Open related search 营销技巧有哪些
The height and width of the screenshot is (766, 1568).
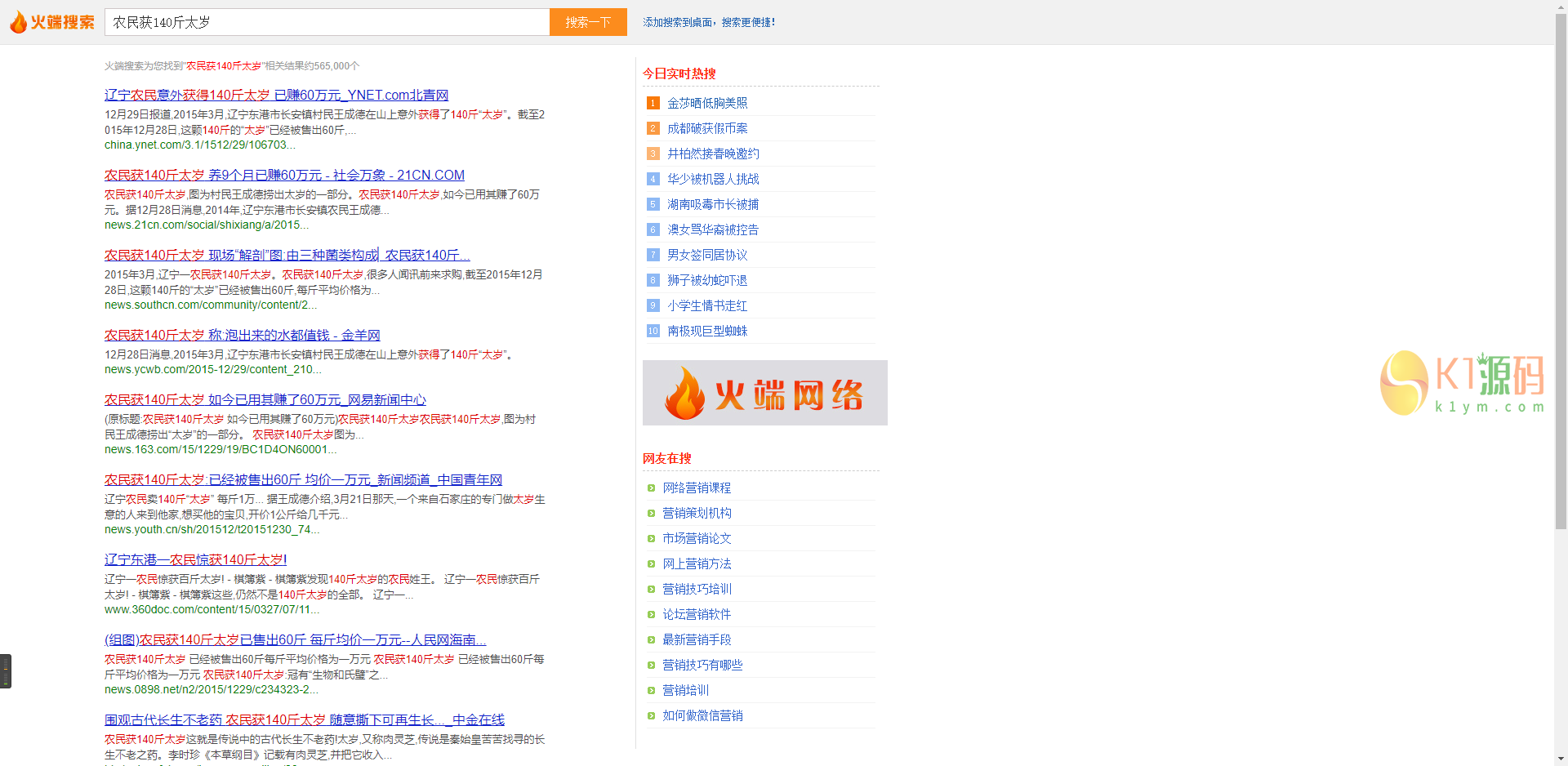coord(702,666)
